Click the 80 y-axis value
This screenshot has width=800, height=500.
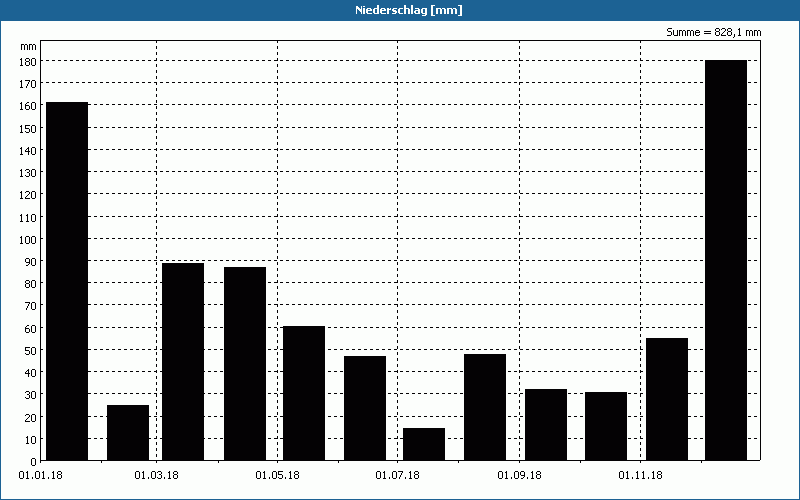point(31,284)
